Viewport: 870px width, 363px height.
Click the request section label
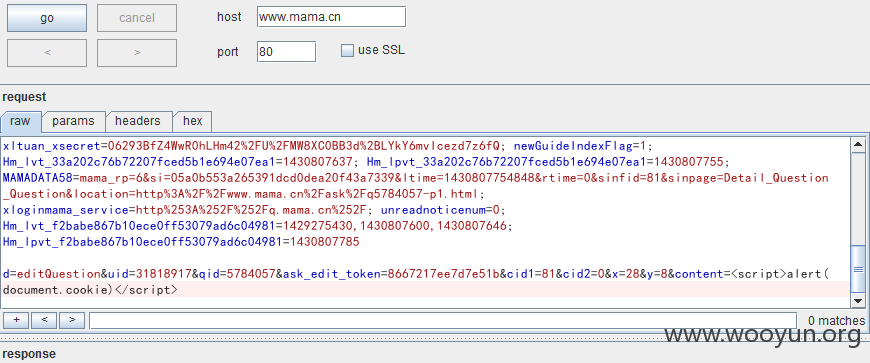[x=24, y=97]
